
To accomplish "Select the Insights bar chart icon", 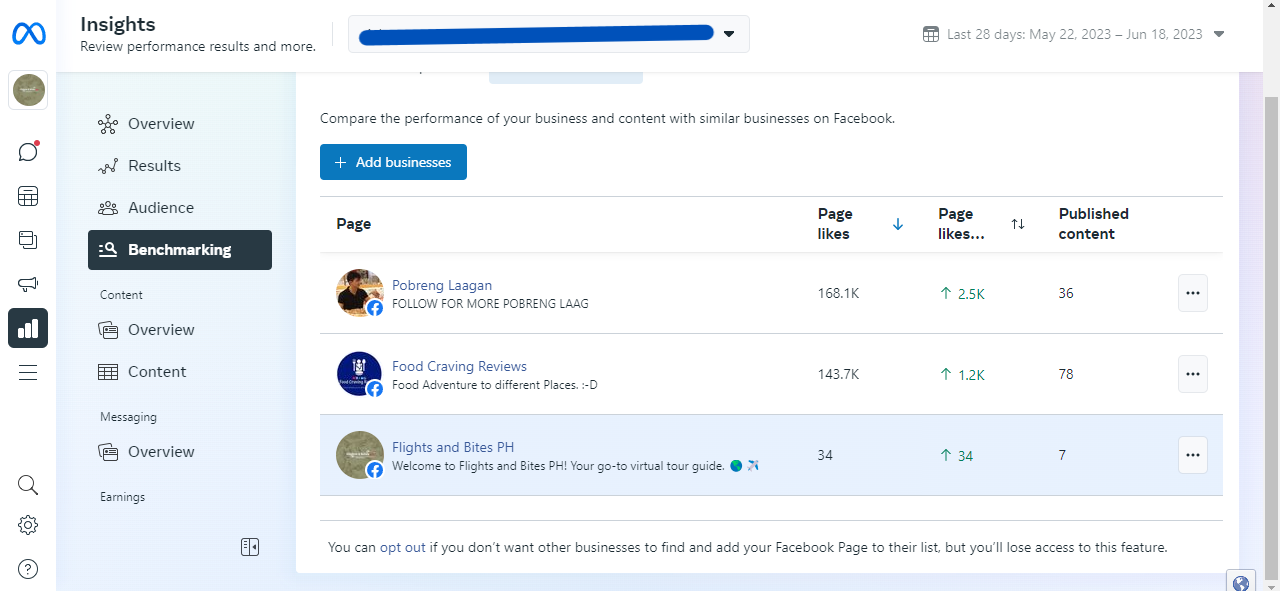I will [x=28, y=328].
